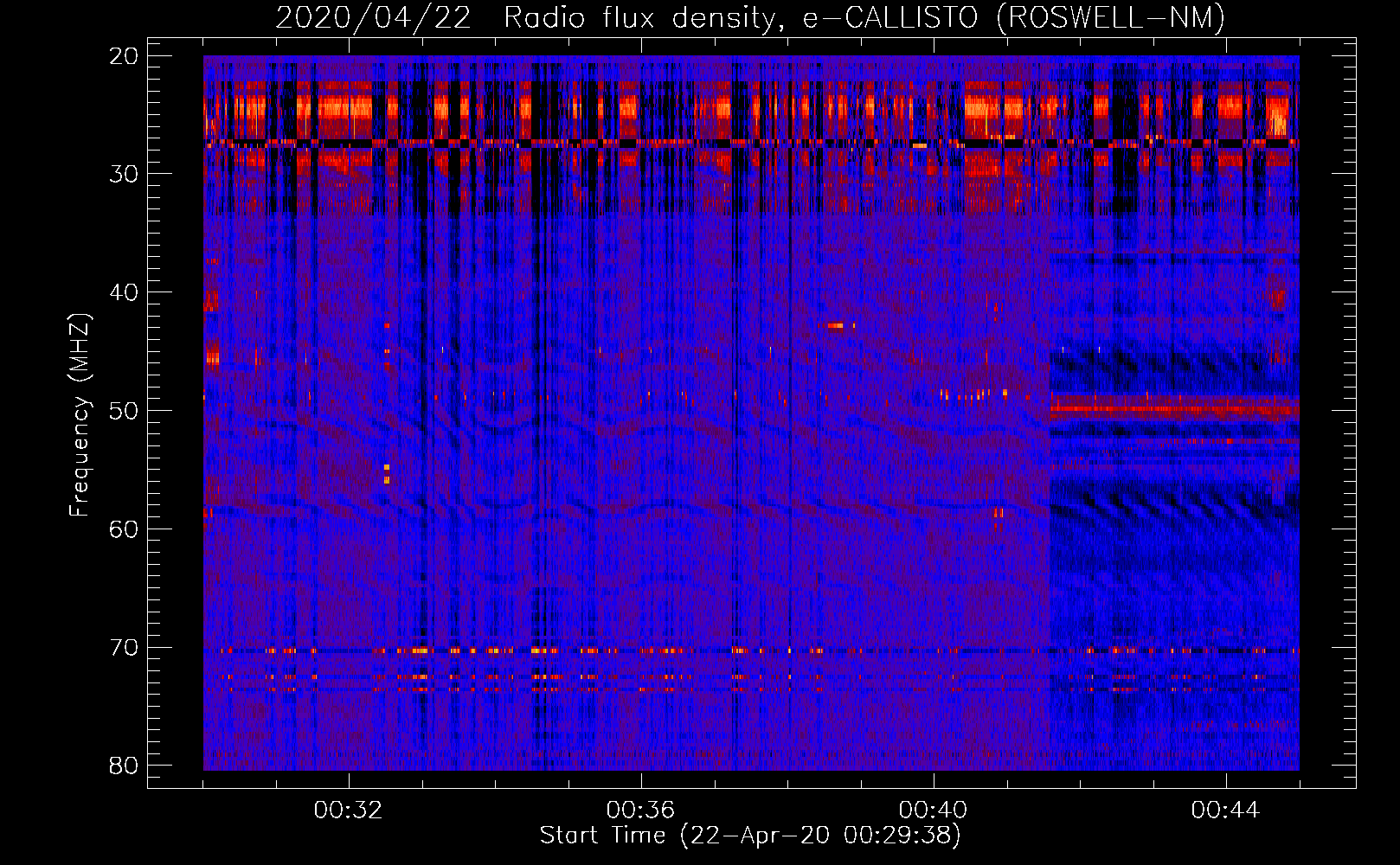Click the plot title 'Radio flux density, e-CALLISTO (ROSWELL-NM)'
The width and height of the screenshot is (1400, 865).
click(x=864, y=17)
